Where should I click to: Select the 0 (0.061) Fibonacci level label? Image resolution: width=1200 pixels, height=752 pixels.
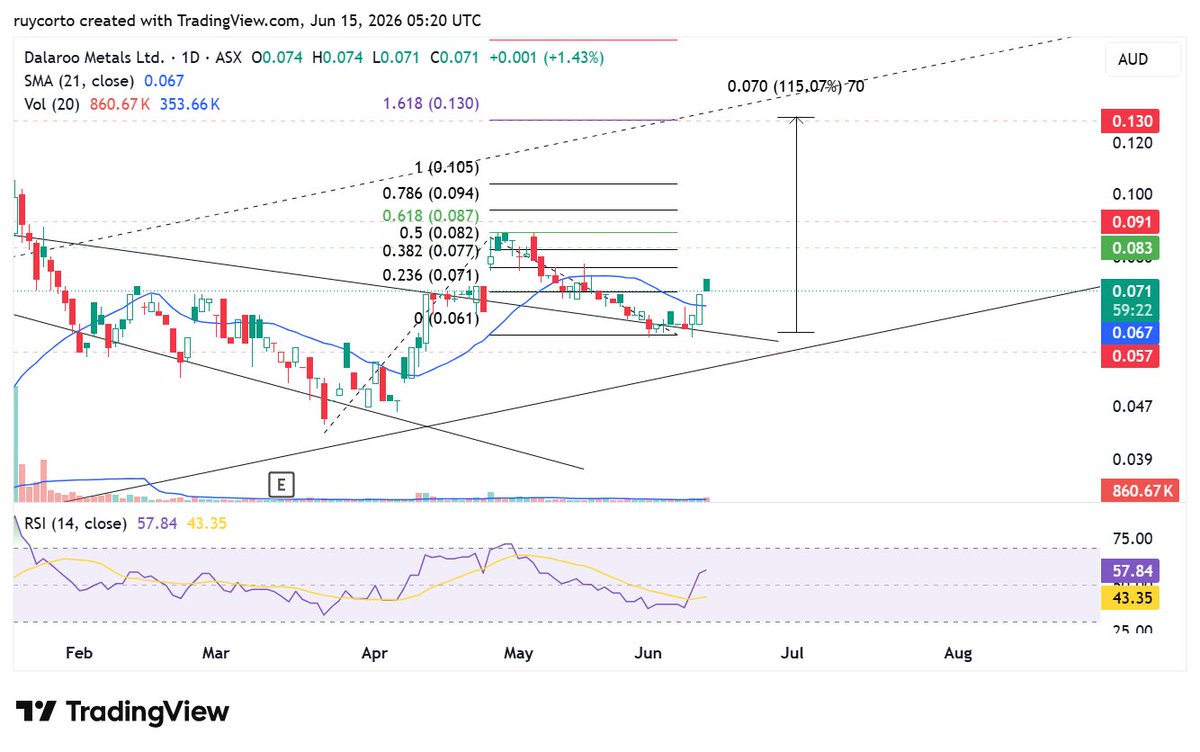point(446,319)
